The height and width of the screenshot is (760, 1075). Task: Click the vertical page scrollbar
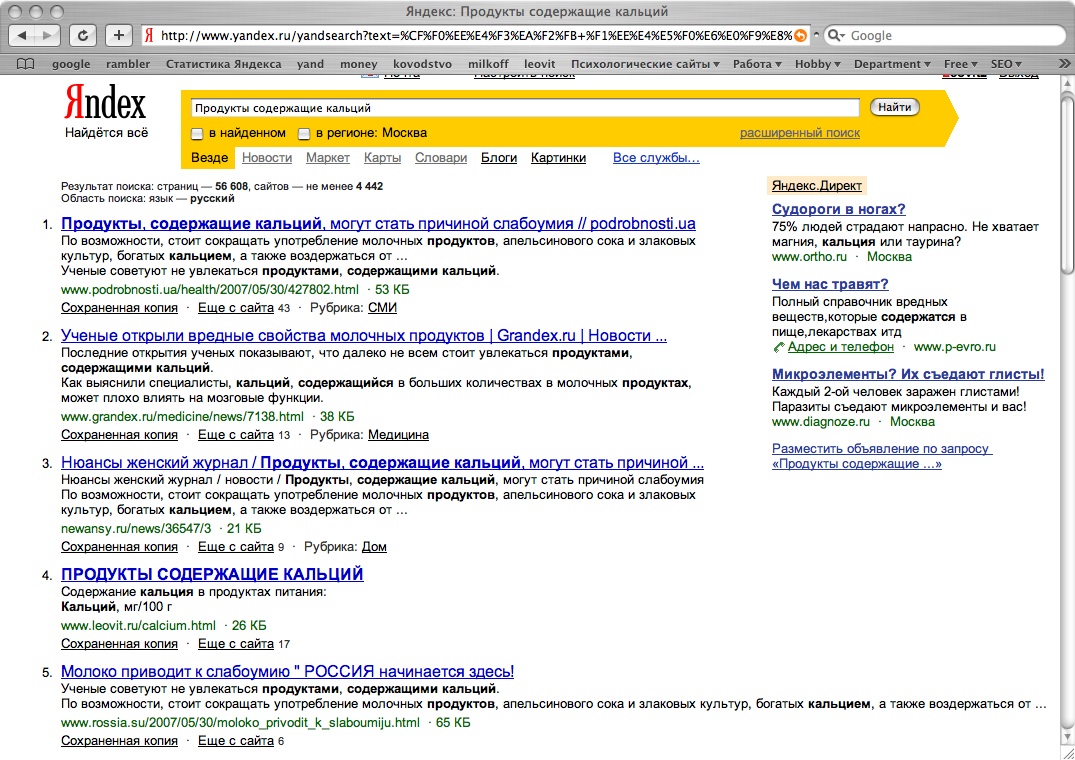[x=1066, y=400]
